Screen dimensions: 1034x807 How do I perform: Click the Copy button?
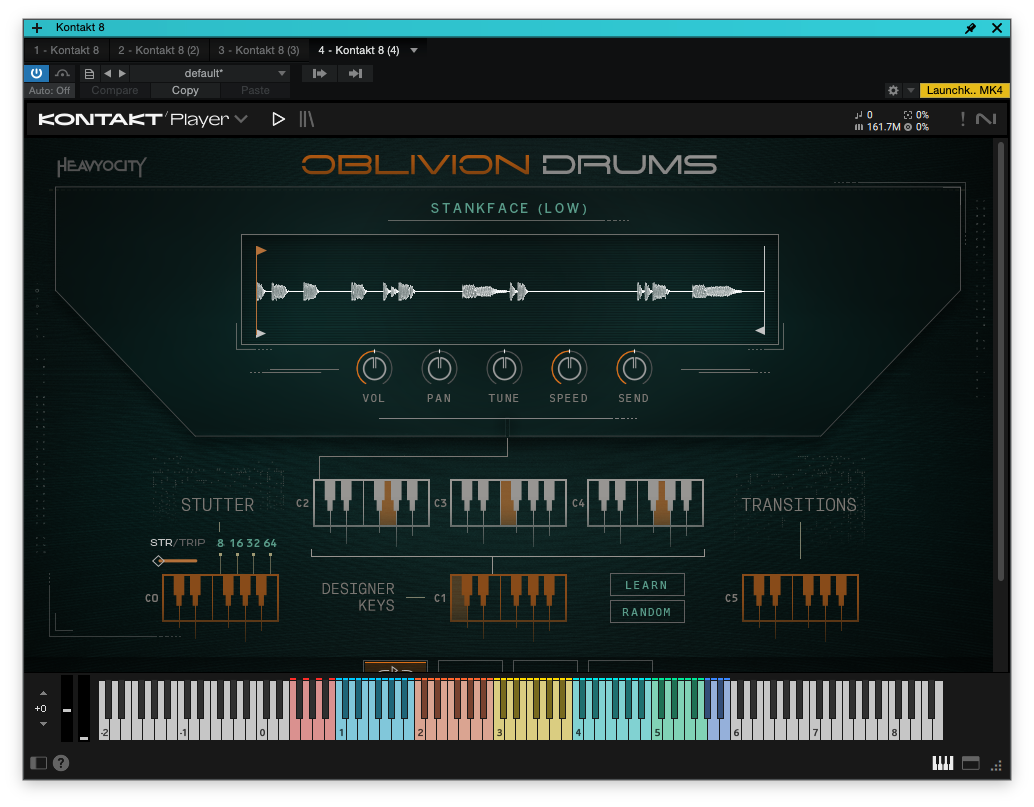[x=185, y=90]
